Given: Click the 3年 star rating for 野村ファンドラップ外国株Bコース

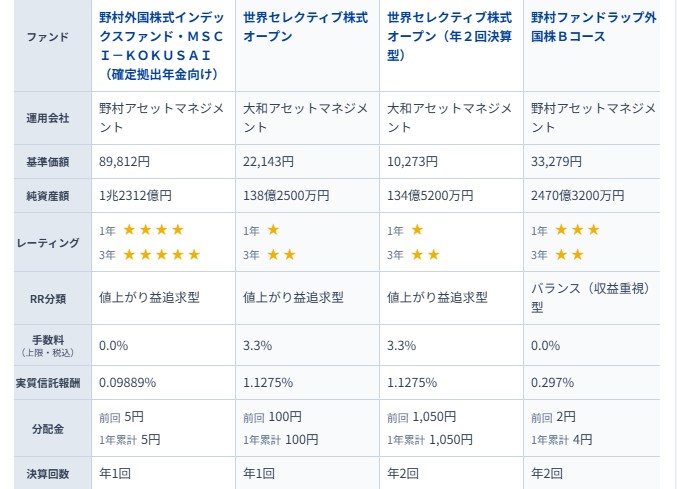Looking at the screenshot, I should coord(569,255).
